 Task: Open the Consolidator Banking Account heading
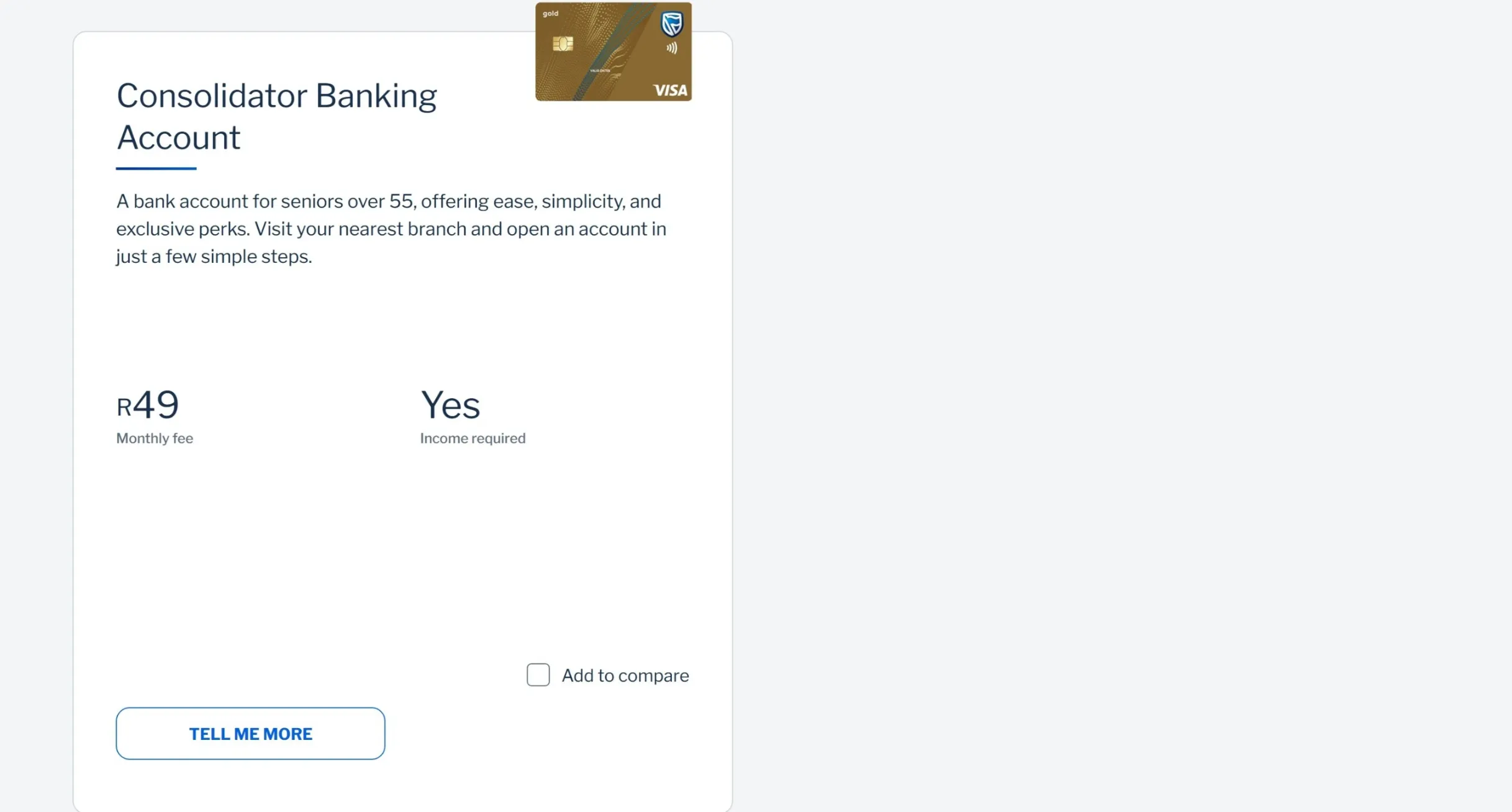(276, 116)
